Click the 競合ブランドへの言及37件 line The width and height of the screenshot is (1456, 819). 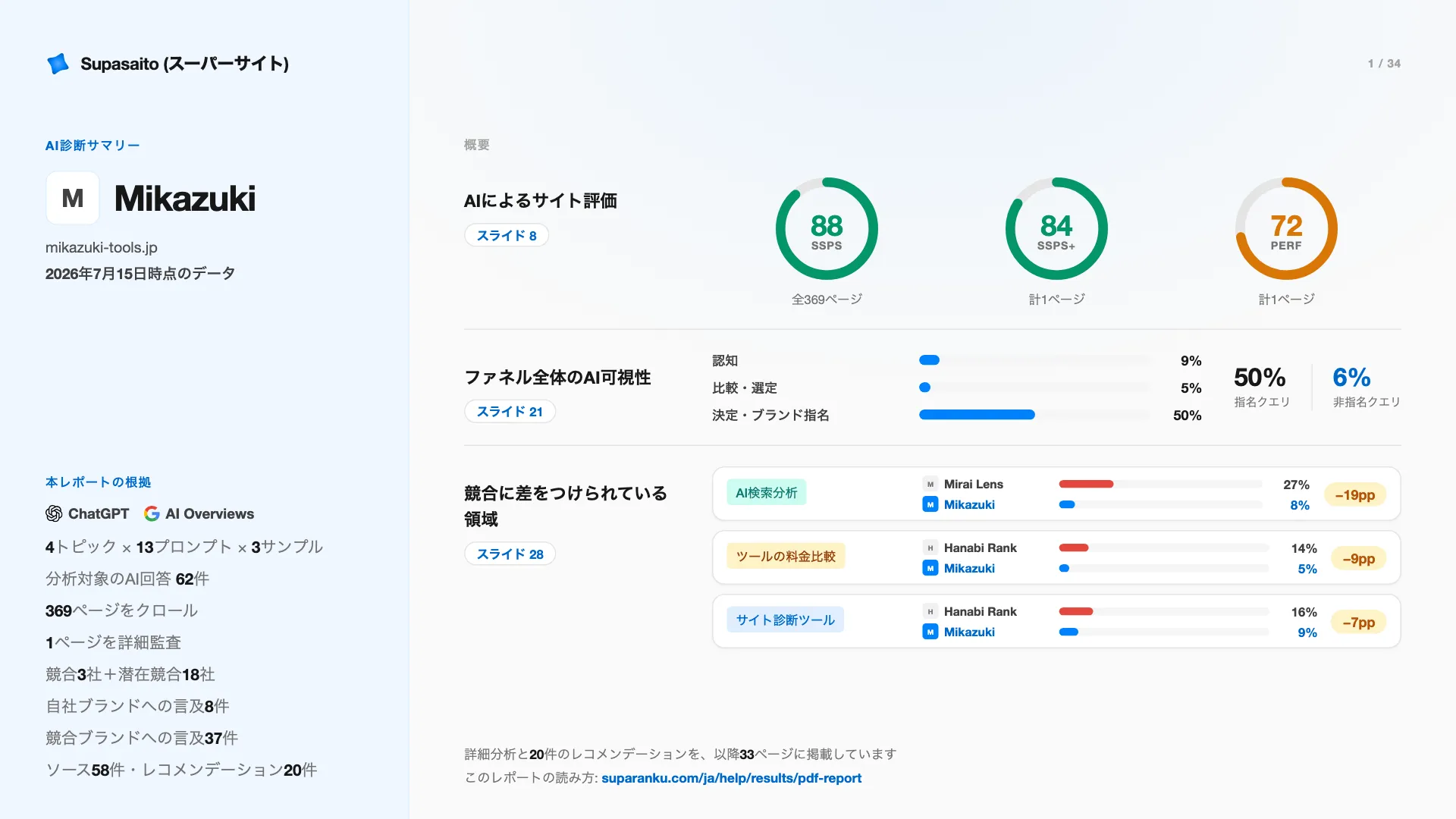(x=142, y=738)
